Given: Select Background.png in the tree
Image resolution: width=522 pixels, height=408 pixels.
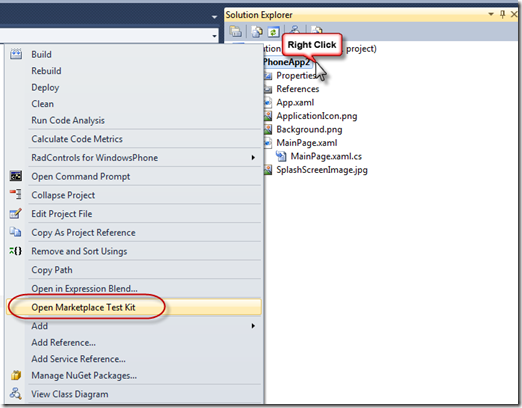Looking at the screenshot, I should click(x=309, y=129).
